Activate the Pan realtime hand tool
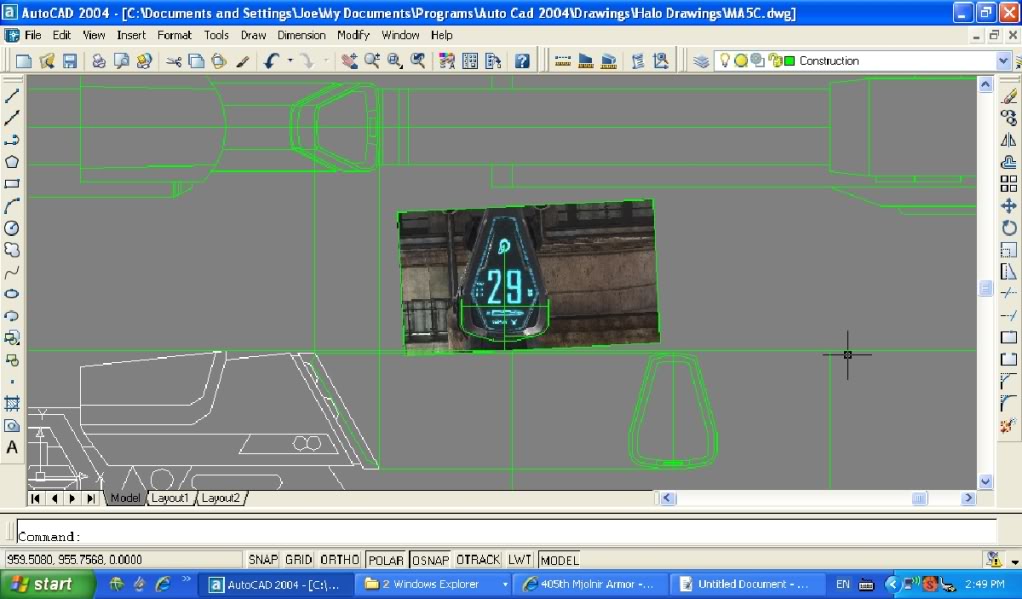Viewport: 1022px width, 599px height. click(x=349, y=61)
